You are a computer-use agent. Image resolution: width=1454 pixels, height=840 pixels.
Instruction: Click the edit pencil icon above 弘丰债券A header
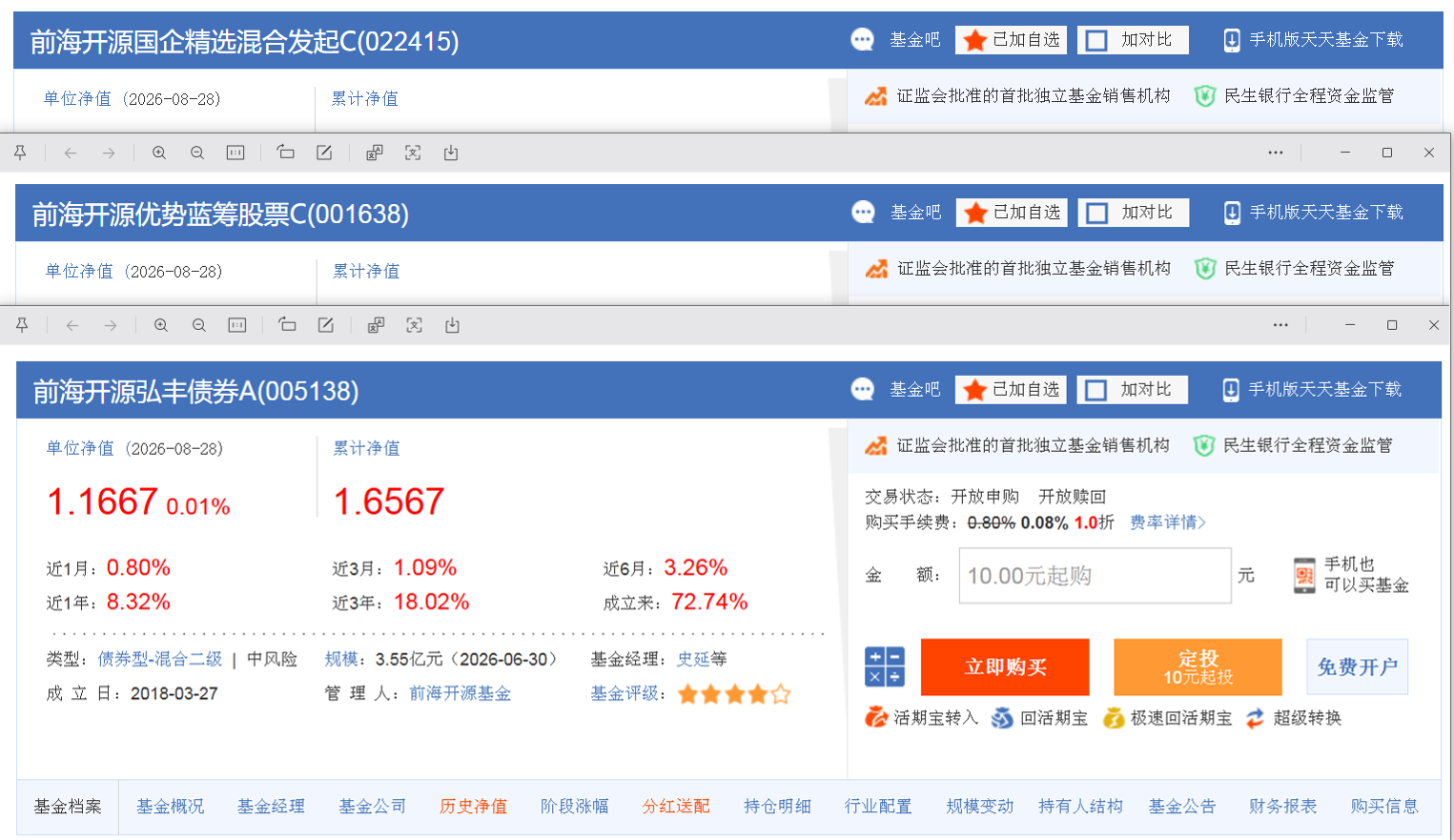326,325
